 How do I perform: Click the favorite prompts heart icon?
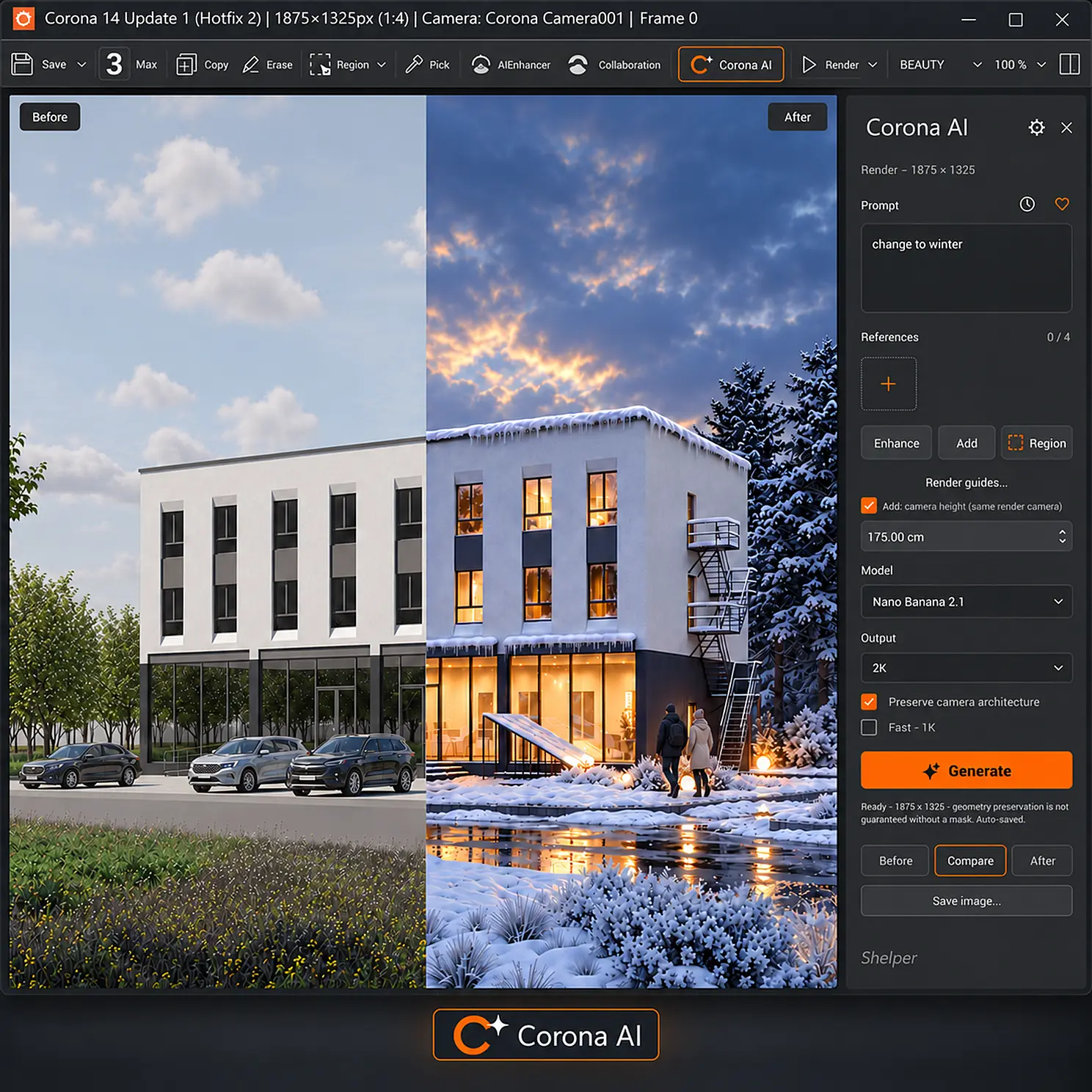pyautogui.click(x=1062, y=204)
